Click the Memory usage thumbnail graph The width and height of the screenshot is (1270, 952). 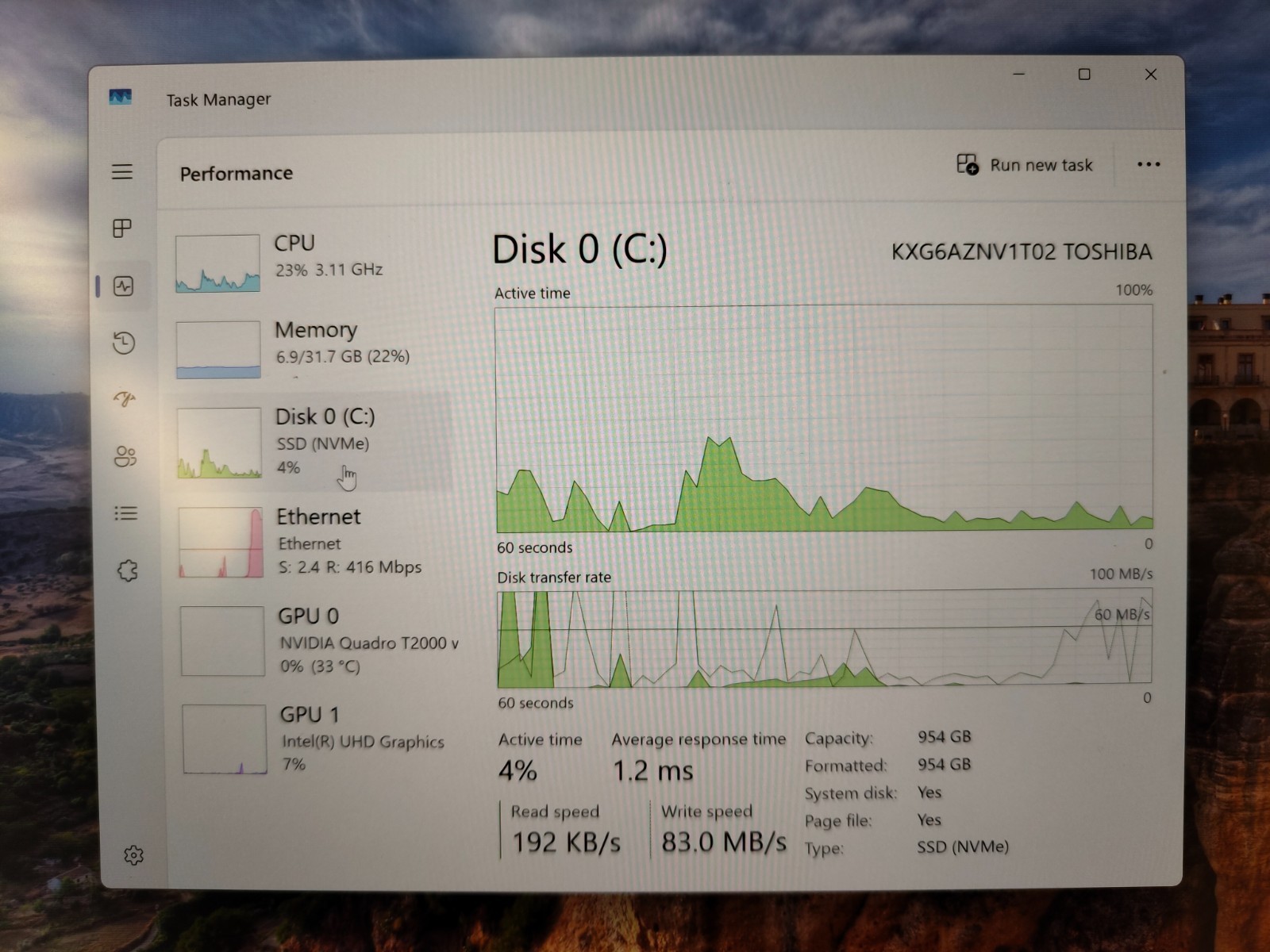(218, 349)
